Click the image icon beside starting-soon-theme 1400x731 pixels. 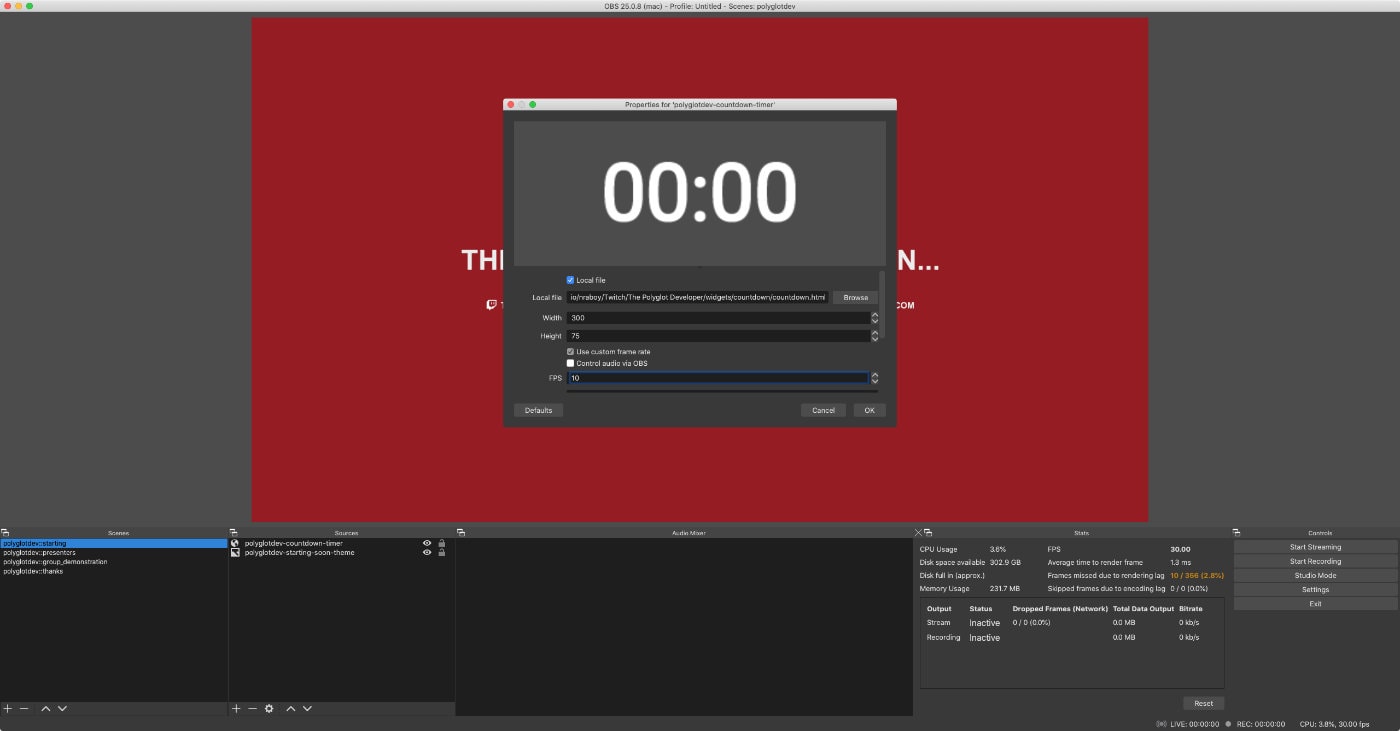[235, 553]
